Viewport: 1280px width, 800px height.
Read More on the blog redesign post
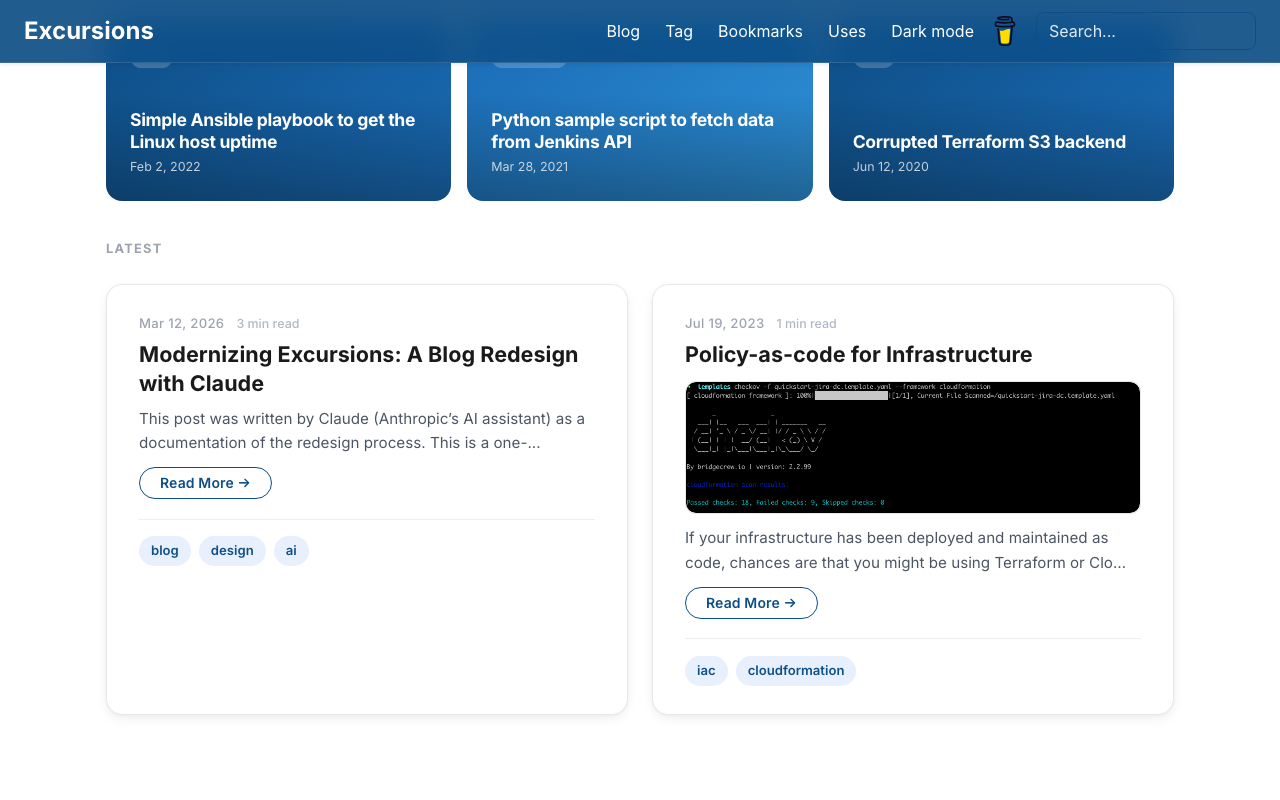click(205, 483)
